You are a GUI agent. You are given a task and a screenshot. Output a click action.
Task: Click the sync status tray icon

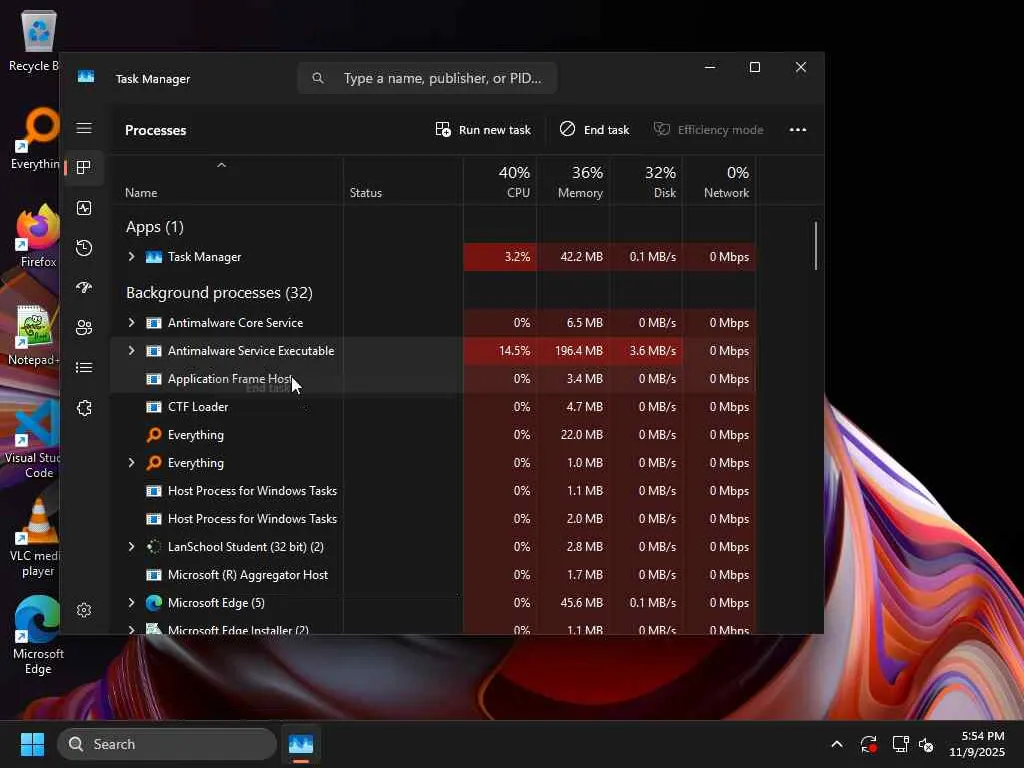869,744
